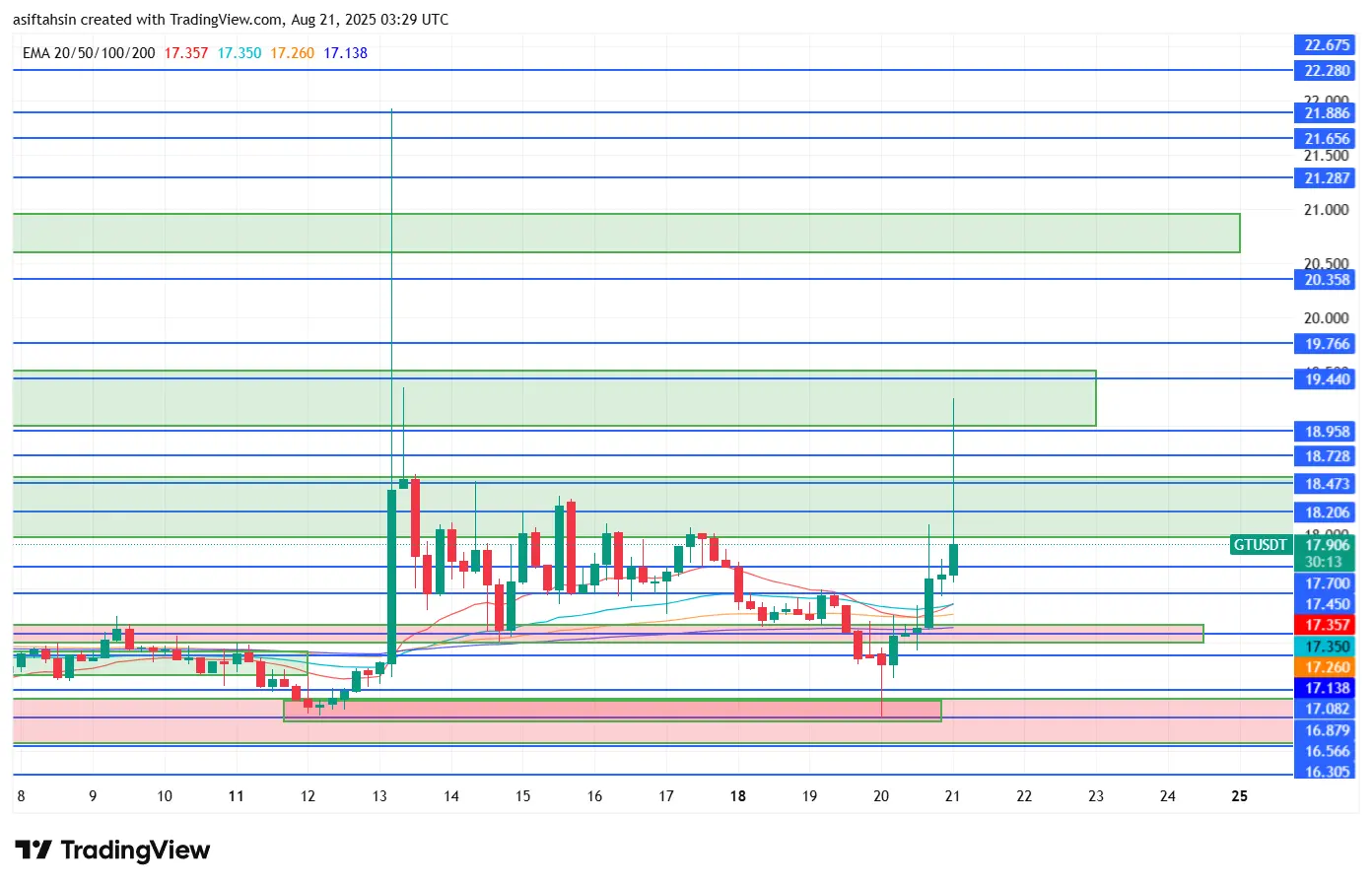Screen dimensions: 1372x887
Task: Click the 21.000 axis tick label
Action: [x=1326, y=210]
